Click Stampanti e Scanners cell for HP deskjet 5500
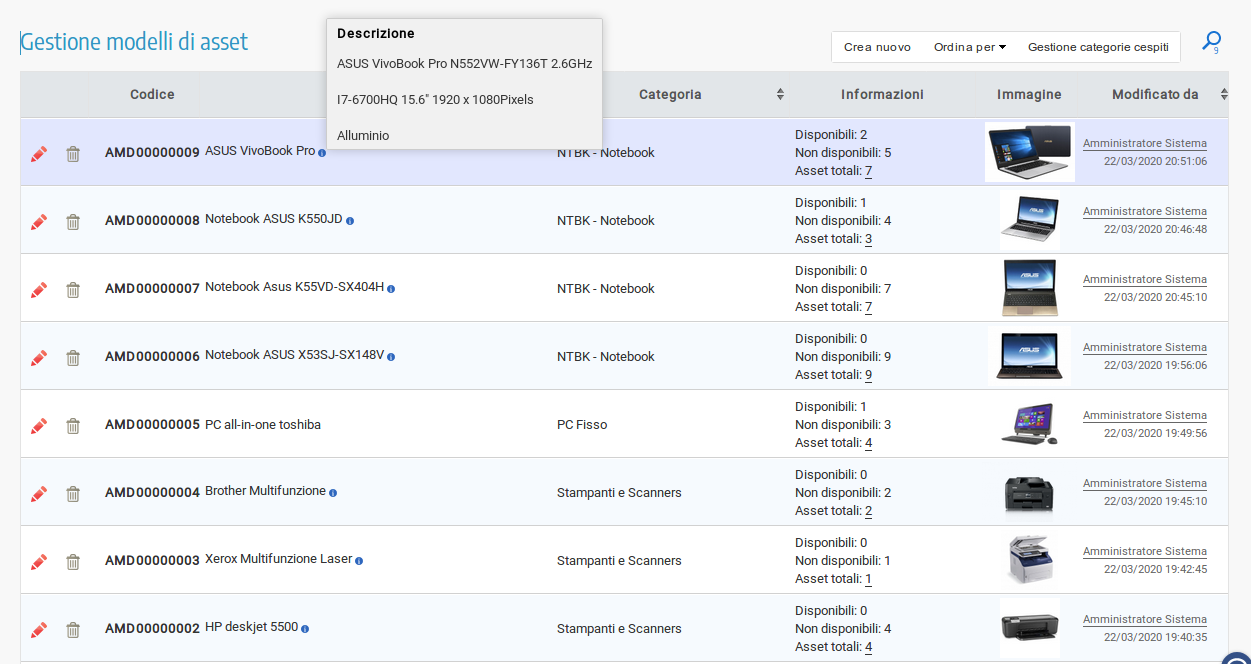 pyautogui.click(x=619, y=629)
